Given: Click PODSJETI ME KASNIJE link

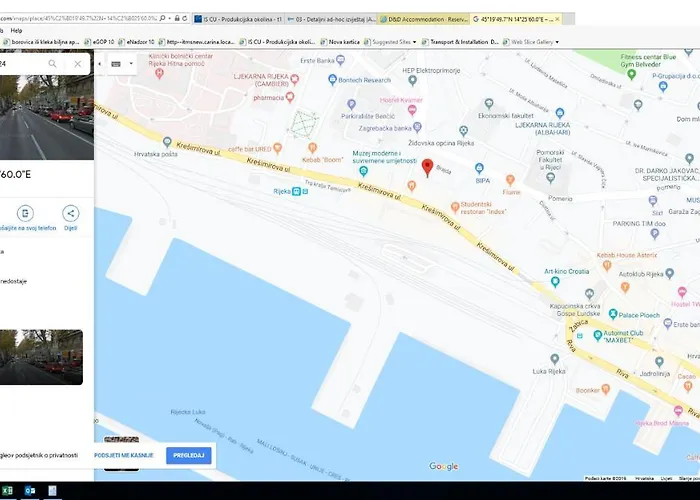Looking at the screenshot, I should 124,455.
